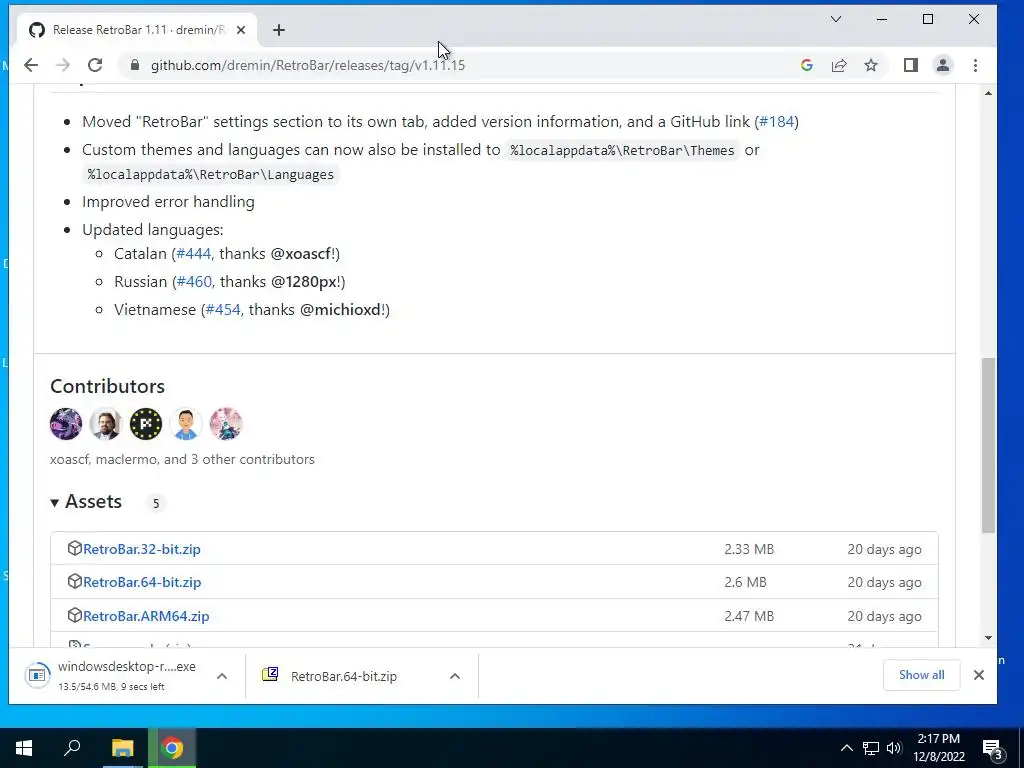View site security lock info
The width and height of the screenshot is (1024, 768).
(x=135, y=65)
